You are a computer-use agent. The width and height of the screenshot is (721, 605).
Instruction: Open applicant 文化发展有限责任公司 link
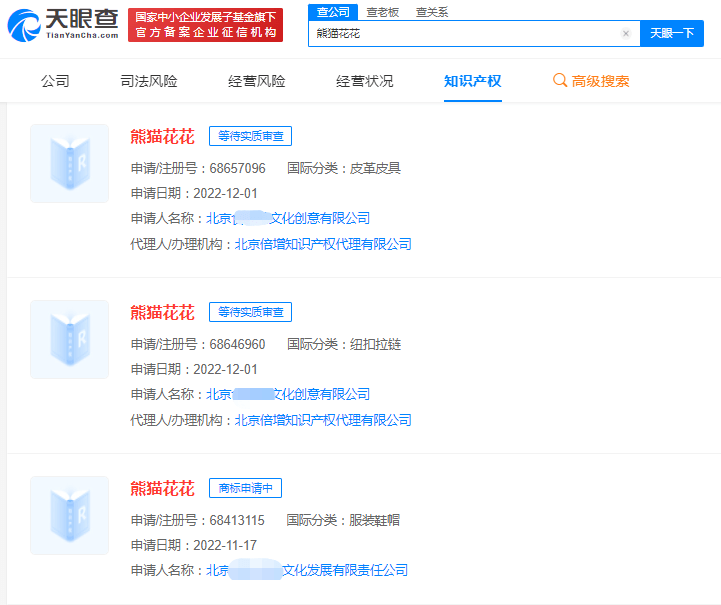[307, 570]
